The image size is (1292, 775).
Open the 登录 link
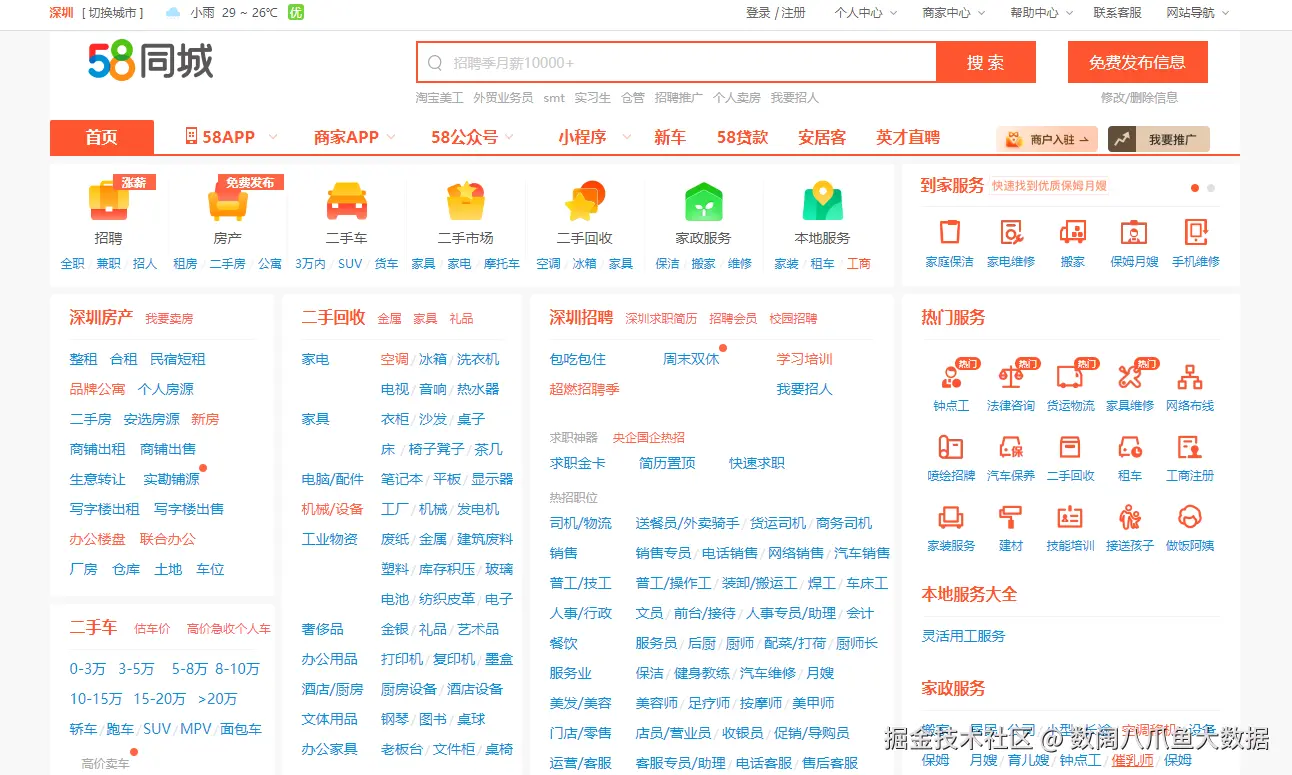tap(758, 13)
